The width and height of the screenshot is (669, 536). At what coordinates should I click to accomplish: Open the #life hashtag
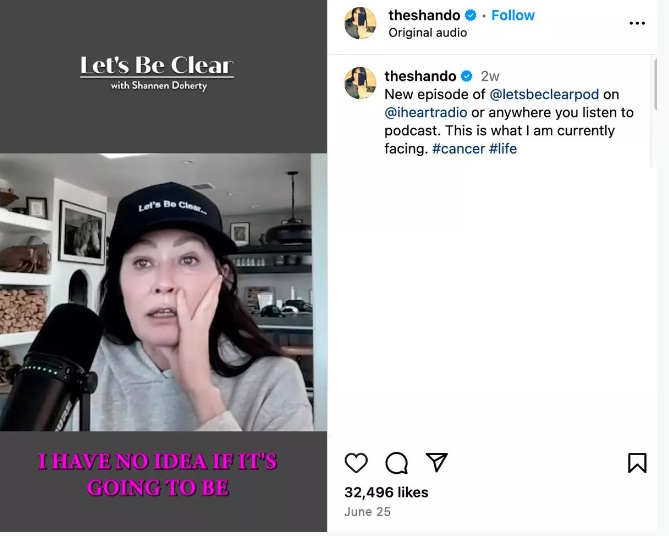point(503,149)
